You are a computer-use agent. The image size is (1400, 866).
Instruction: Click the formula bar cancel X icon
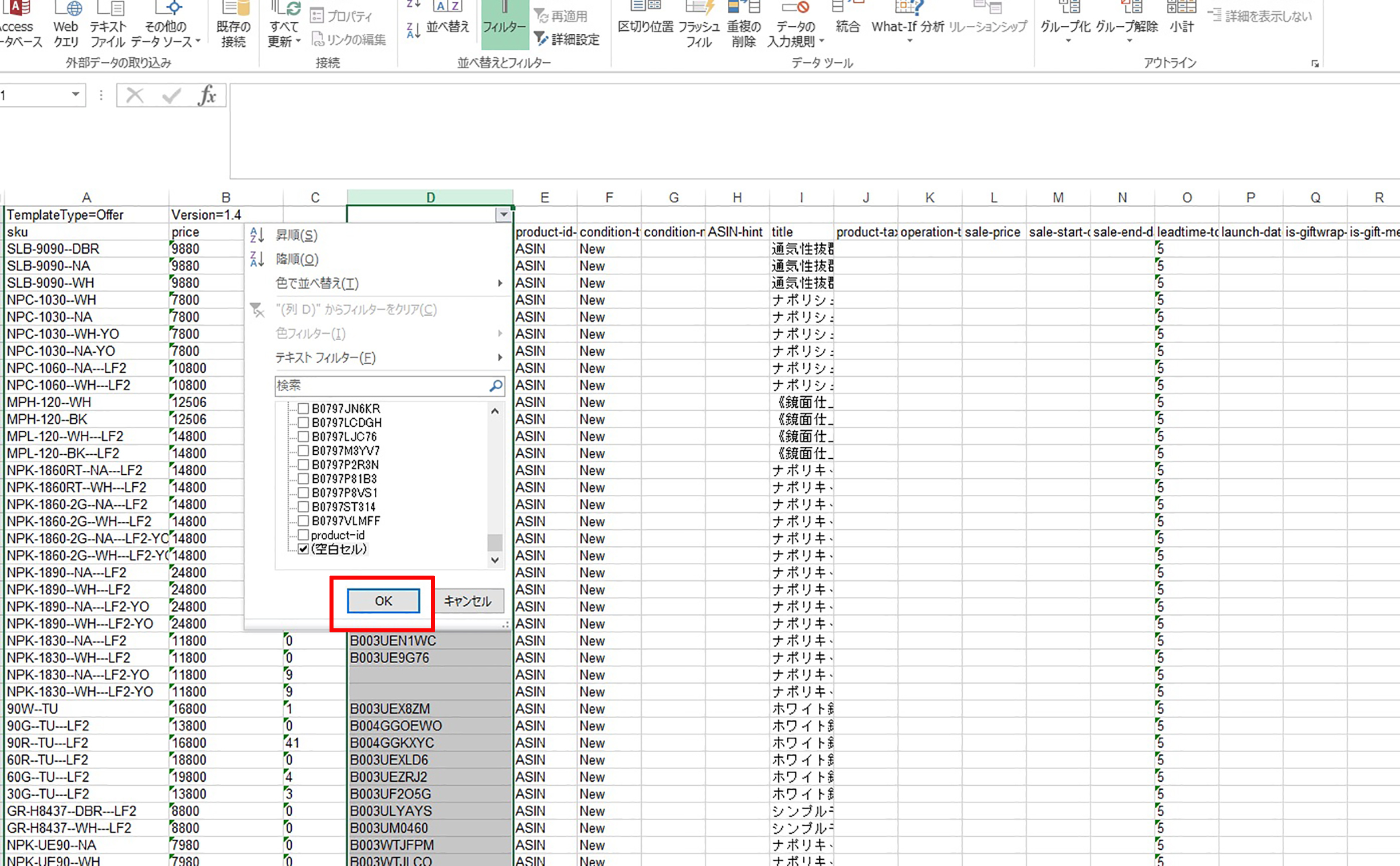(135, 95)
